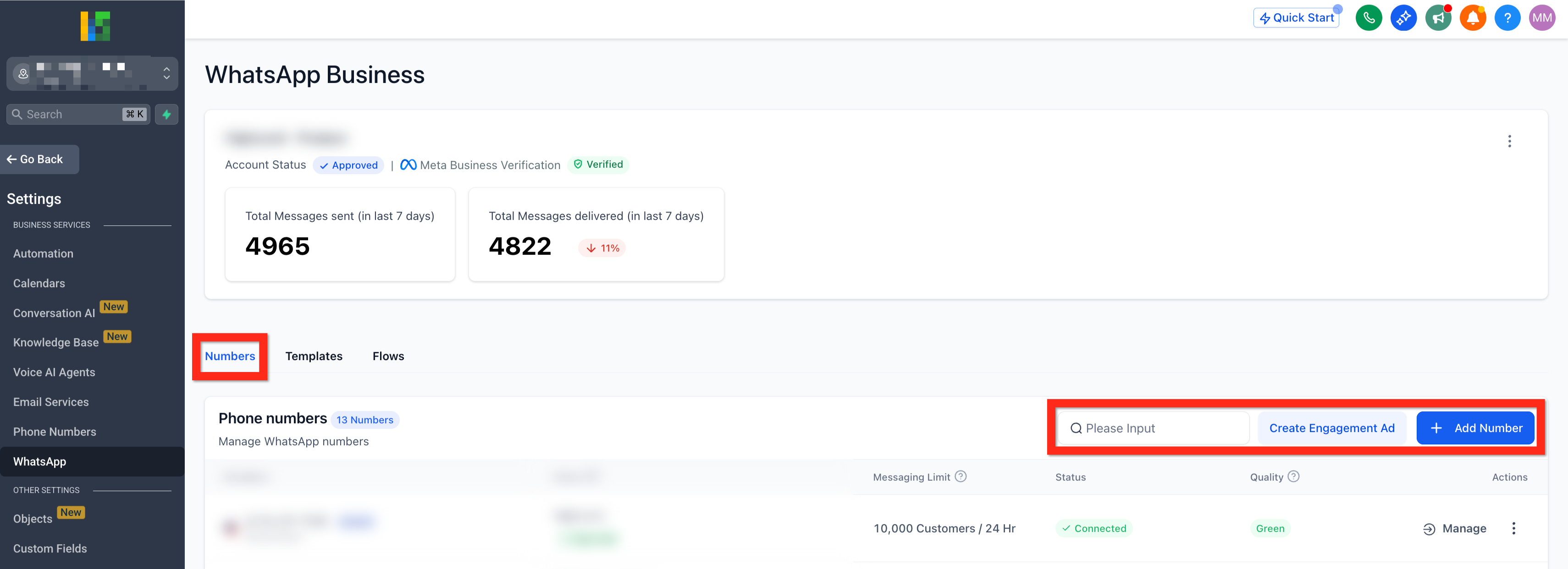The image size is (1568, 569).
Task: Click the Messaging Limit info icon
Action: [x=961, y=476]
